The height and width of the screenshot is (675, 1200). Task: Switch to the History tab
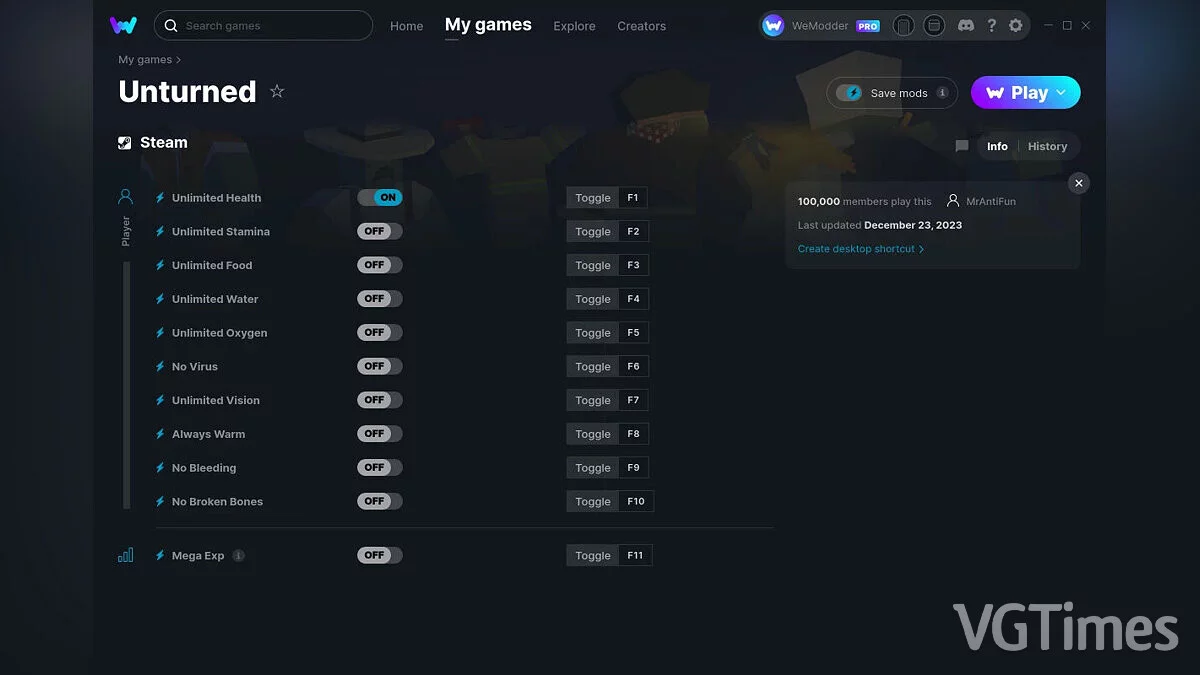pos(1047,146)
